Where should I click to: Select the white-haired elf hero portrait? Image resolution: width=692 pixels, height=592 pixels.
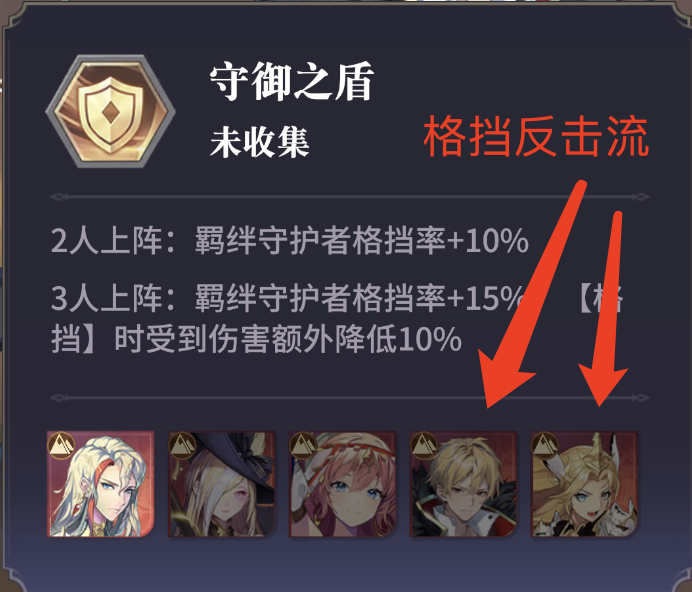click(x=101, y=484)
